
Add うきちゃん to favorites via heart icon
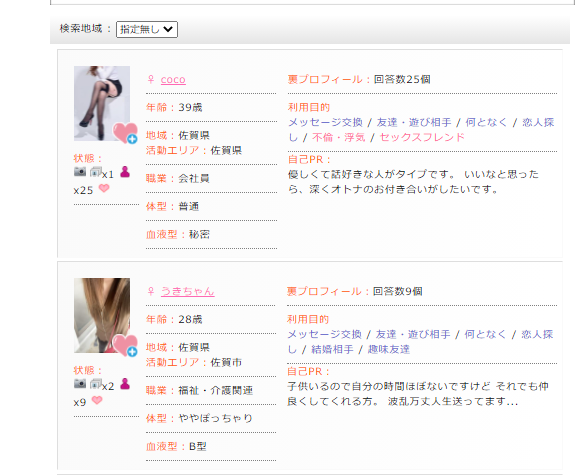[x=125, y=345]
